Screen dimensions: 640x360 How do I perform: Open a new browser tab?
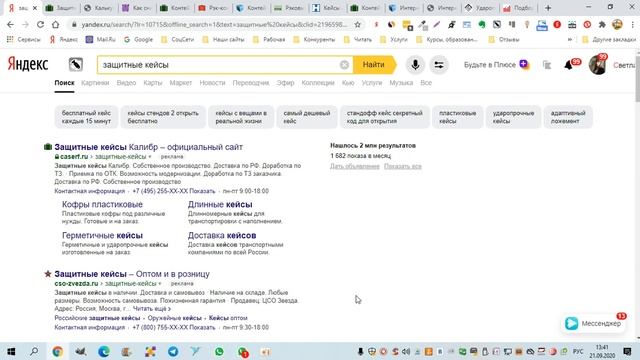pos(548,8)
